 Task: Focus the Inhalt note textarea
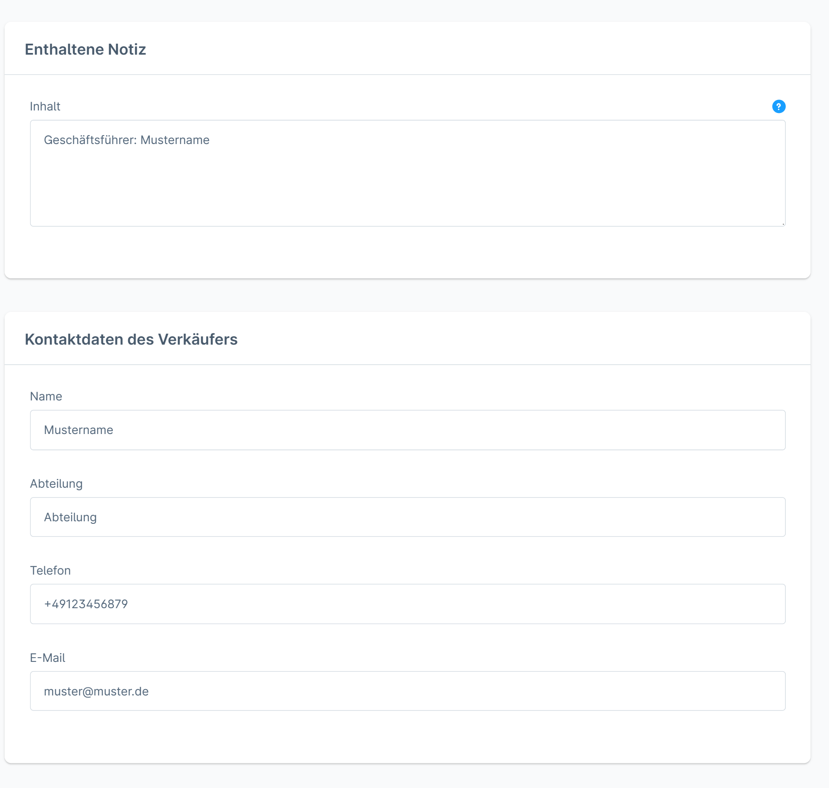[408, 173]
